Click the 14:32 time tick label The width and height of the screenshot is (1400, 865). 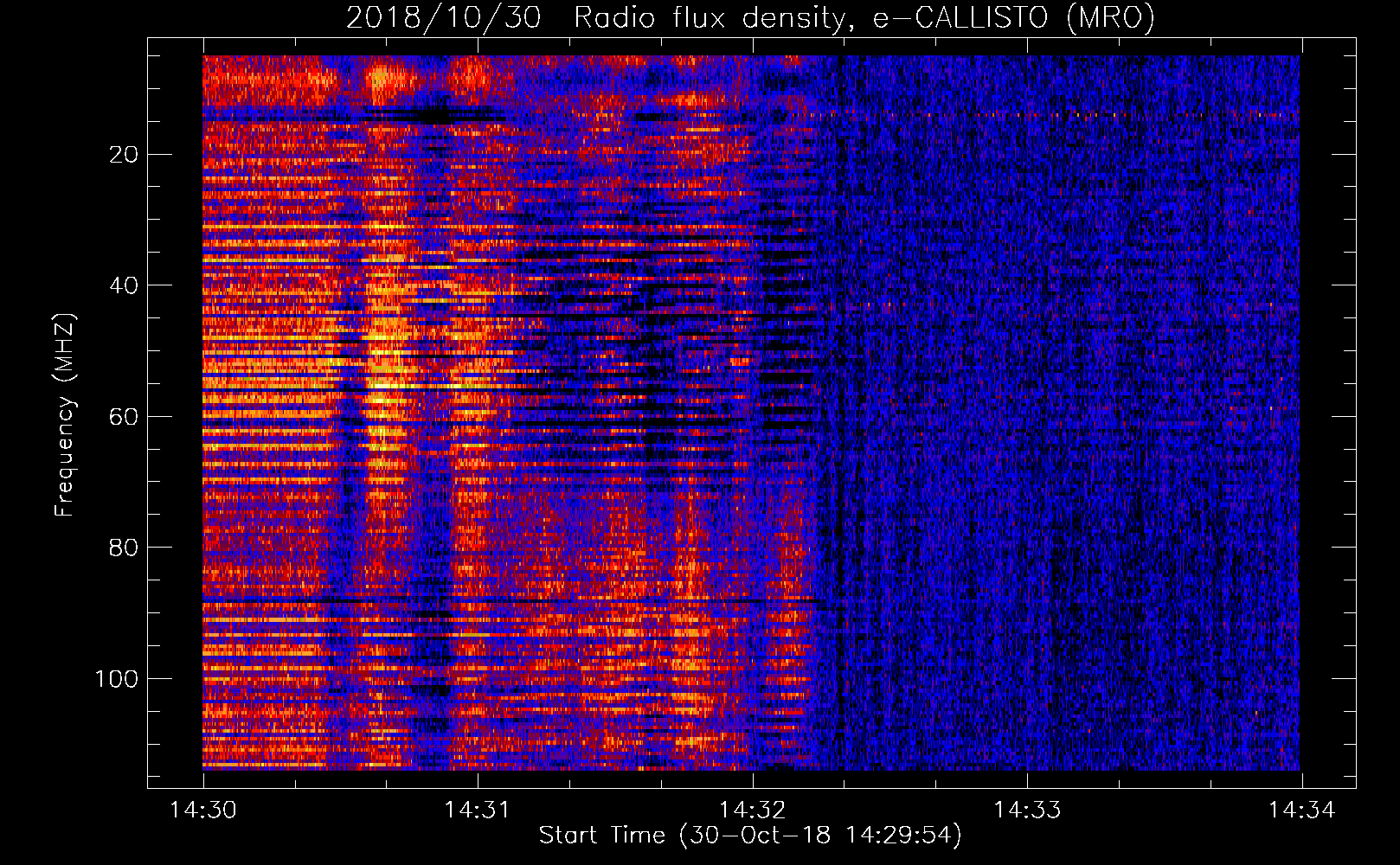click(x=753, y=810)
